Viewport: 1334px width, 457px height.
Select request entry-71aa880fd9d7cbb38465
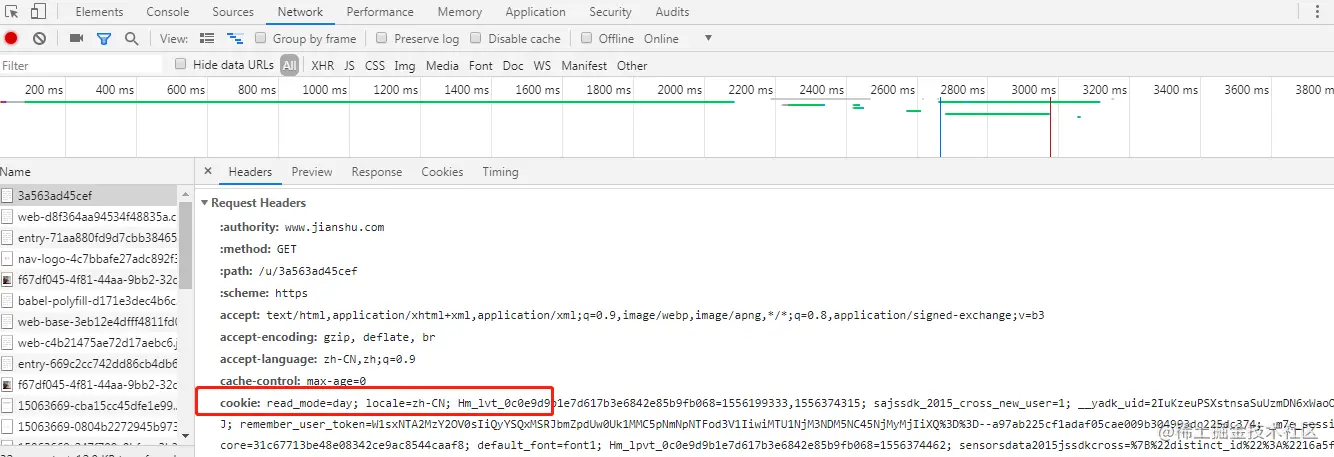click(89, 238)
